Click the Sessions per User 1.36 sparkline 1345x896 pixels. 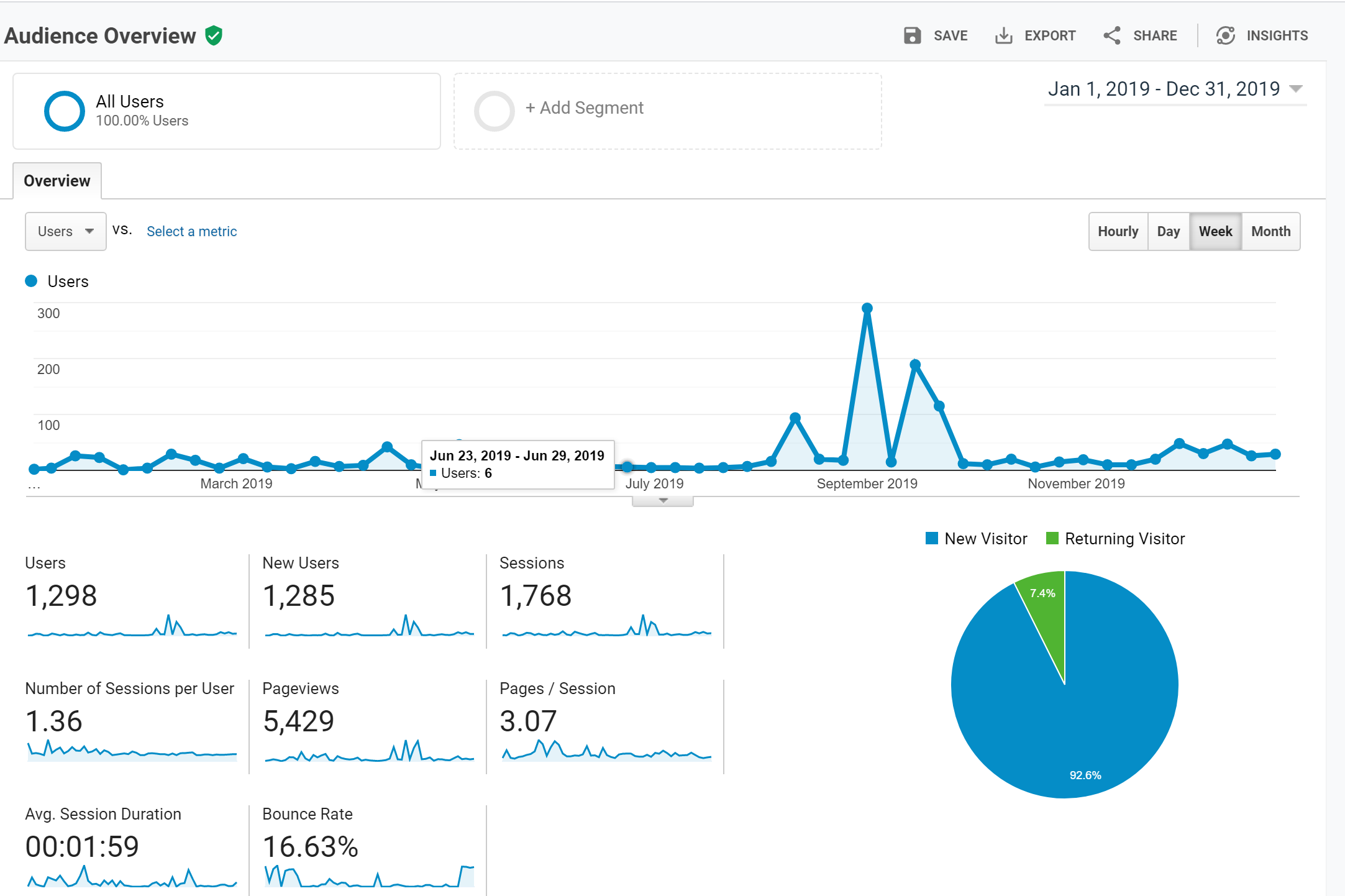coord(132,751)
